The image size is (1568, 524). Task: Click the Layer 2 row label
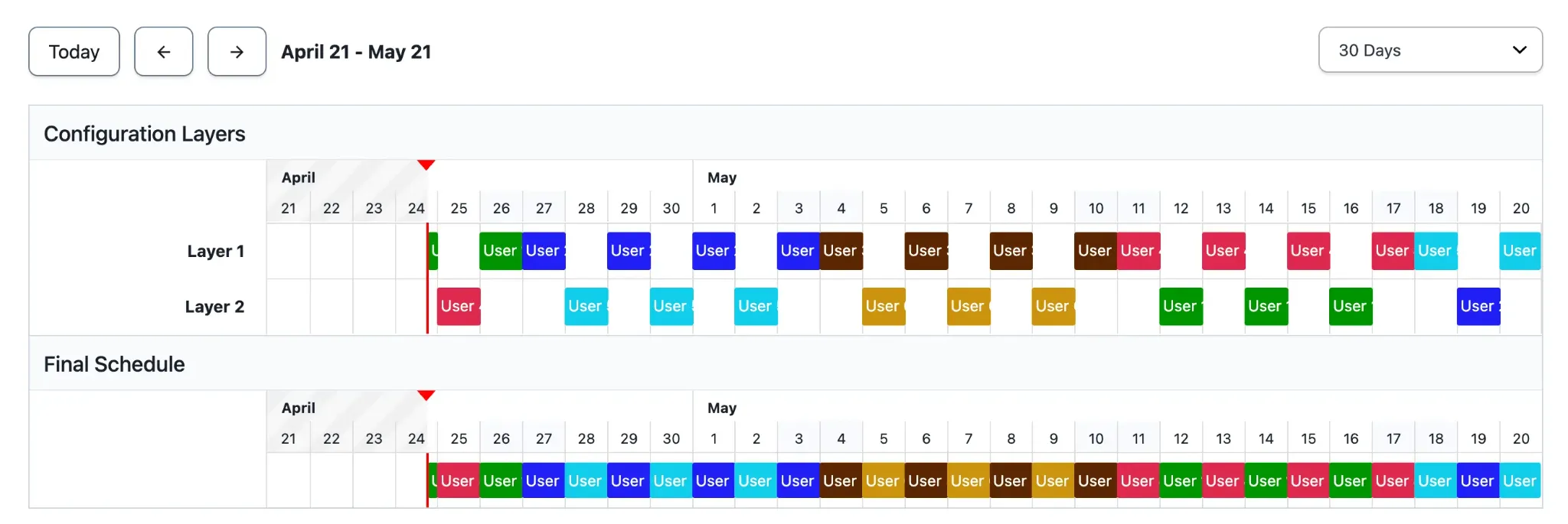pyautogui.click(x=214, y=307)
